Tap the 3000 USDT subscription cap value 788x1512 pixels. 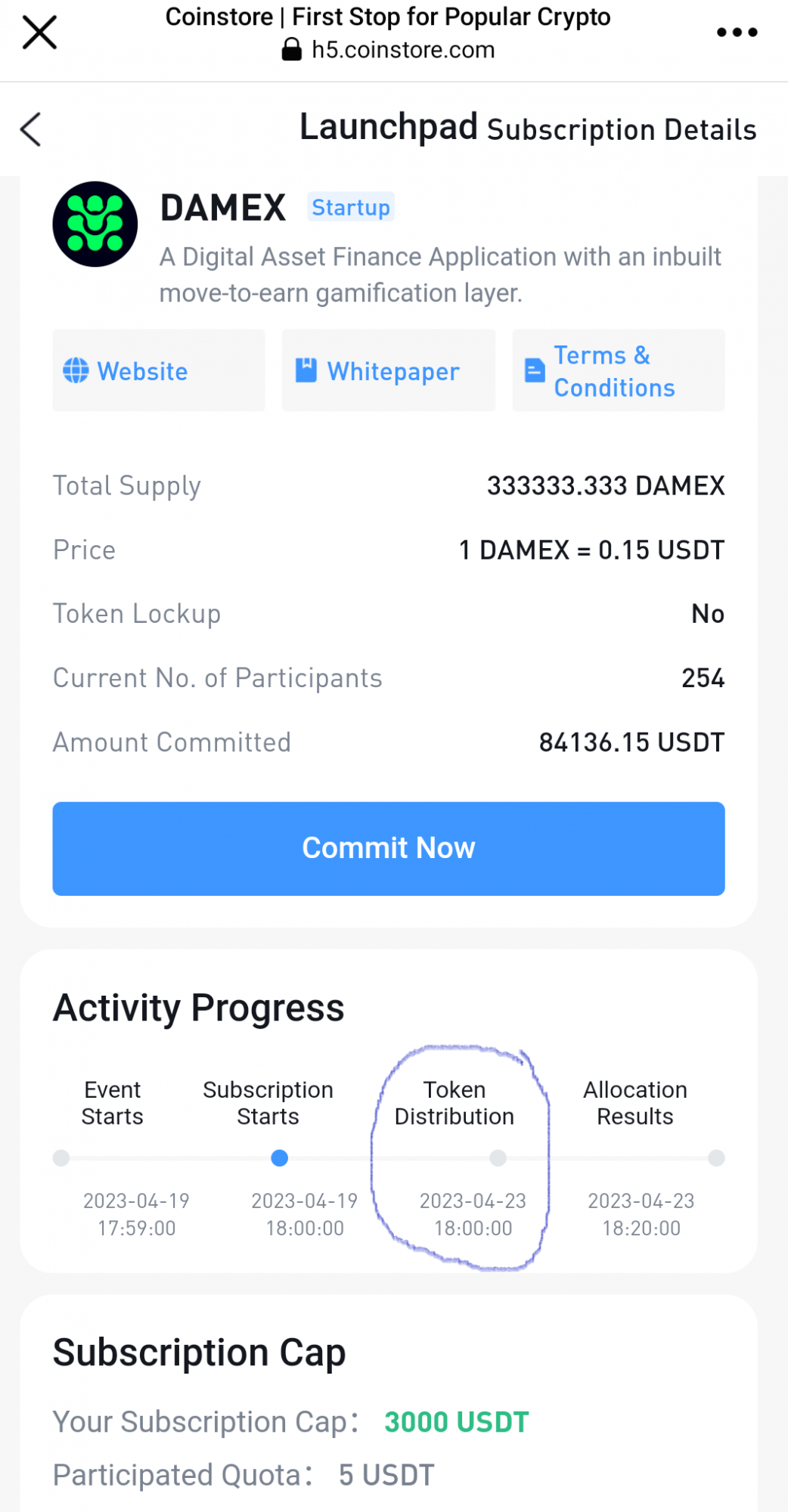pyautogui.click(x=457, y=1422)
